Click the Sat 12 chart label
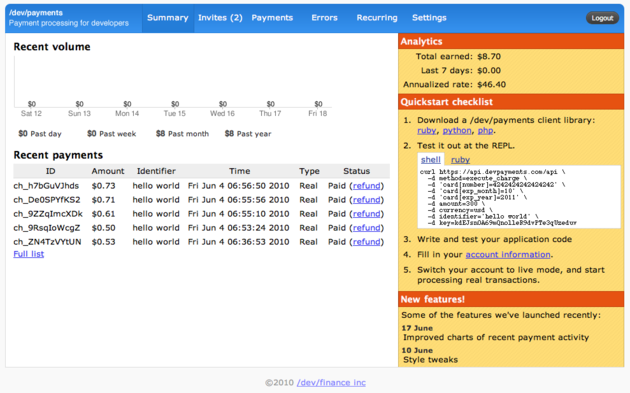Image resolution: width=630 pixels, height=393 pixels. coord(31,114)
